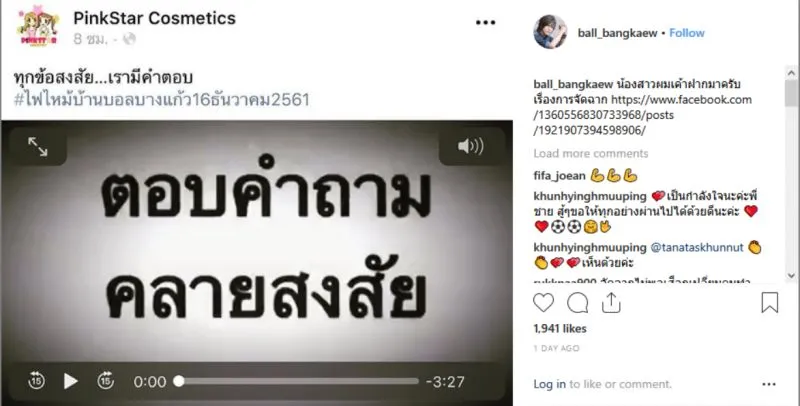
Task: Open the Log in link
Action: coord(549,384)
